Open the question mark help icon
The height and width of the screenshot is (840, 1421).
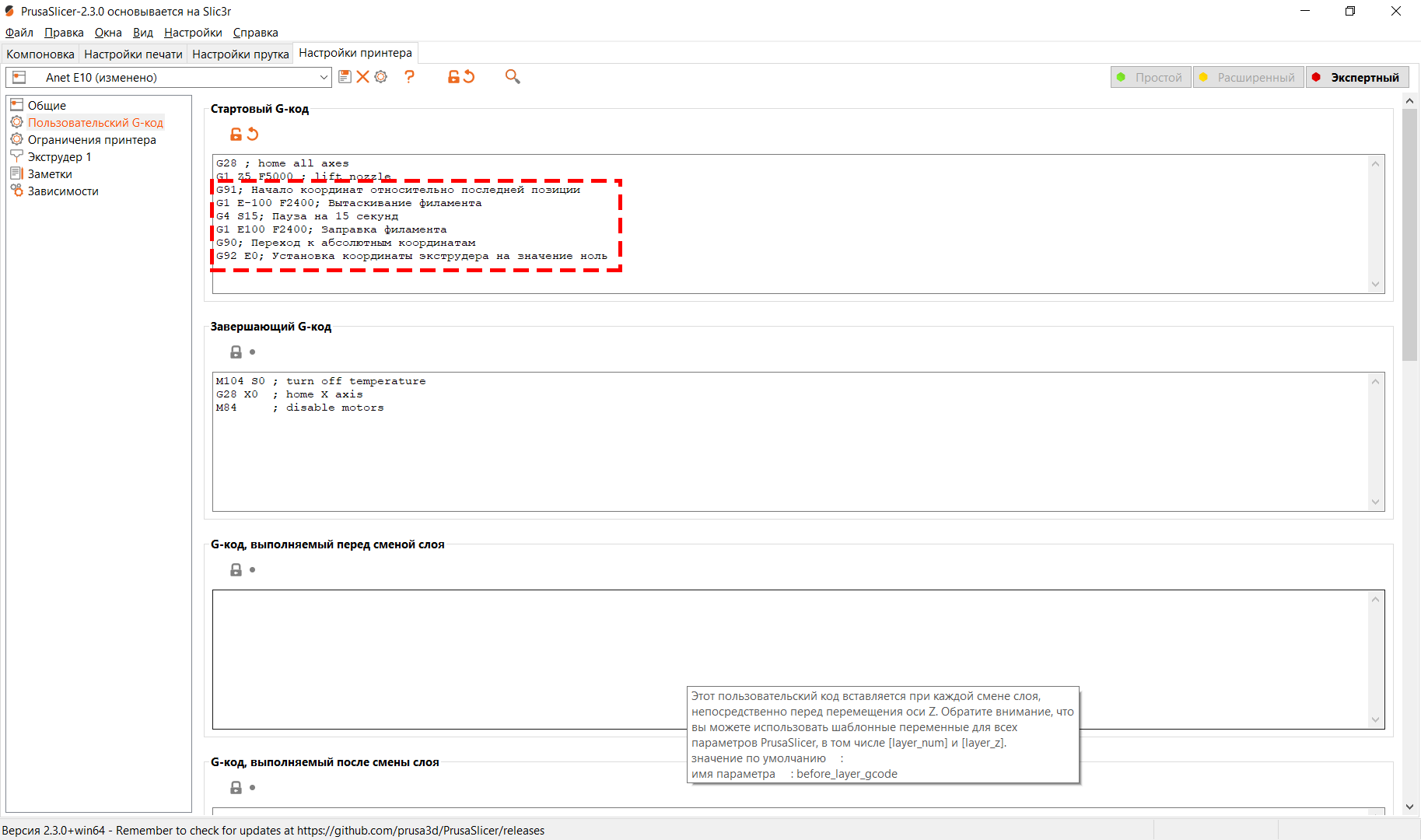409,76
